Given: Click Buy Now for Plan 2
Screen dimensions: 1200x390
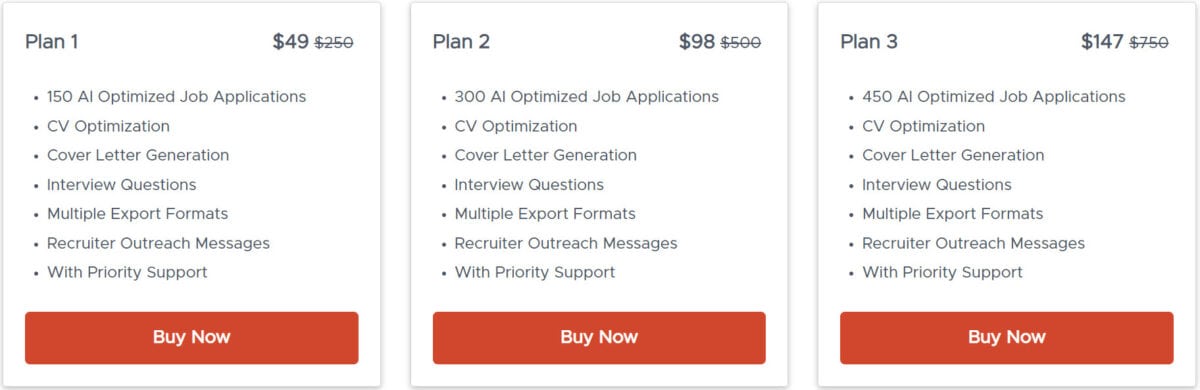Looking at the screenshot, I should click(599, 337).
